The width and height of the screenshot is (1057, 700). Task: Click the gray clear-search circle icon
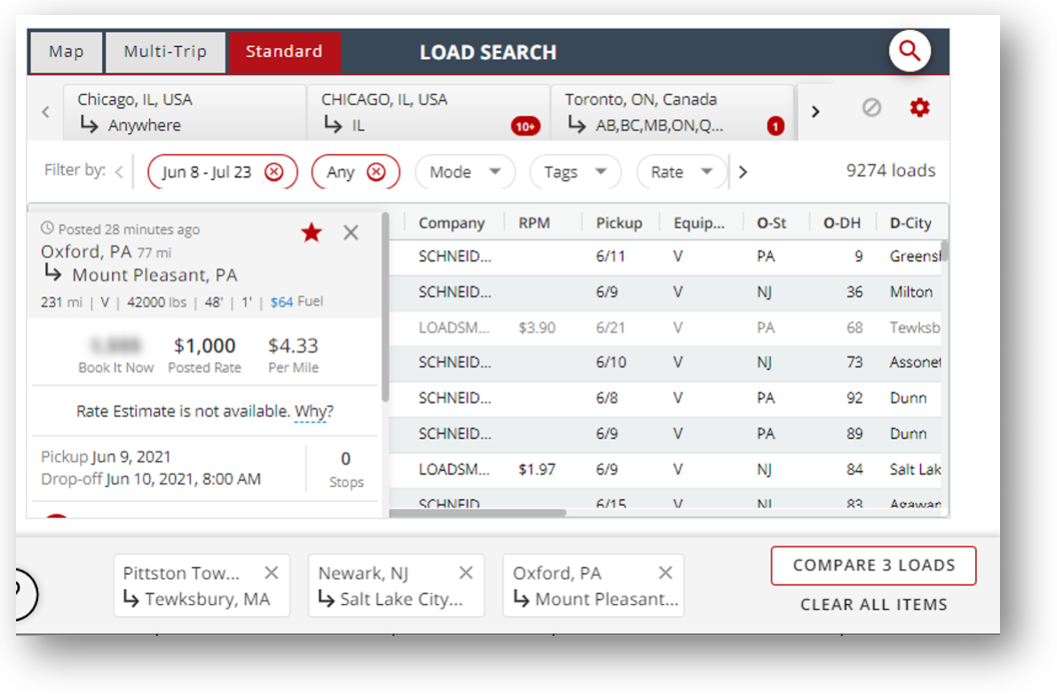pyautogui.click(x=872, y=108)
